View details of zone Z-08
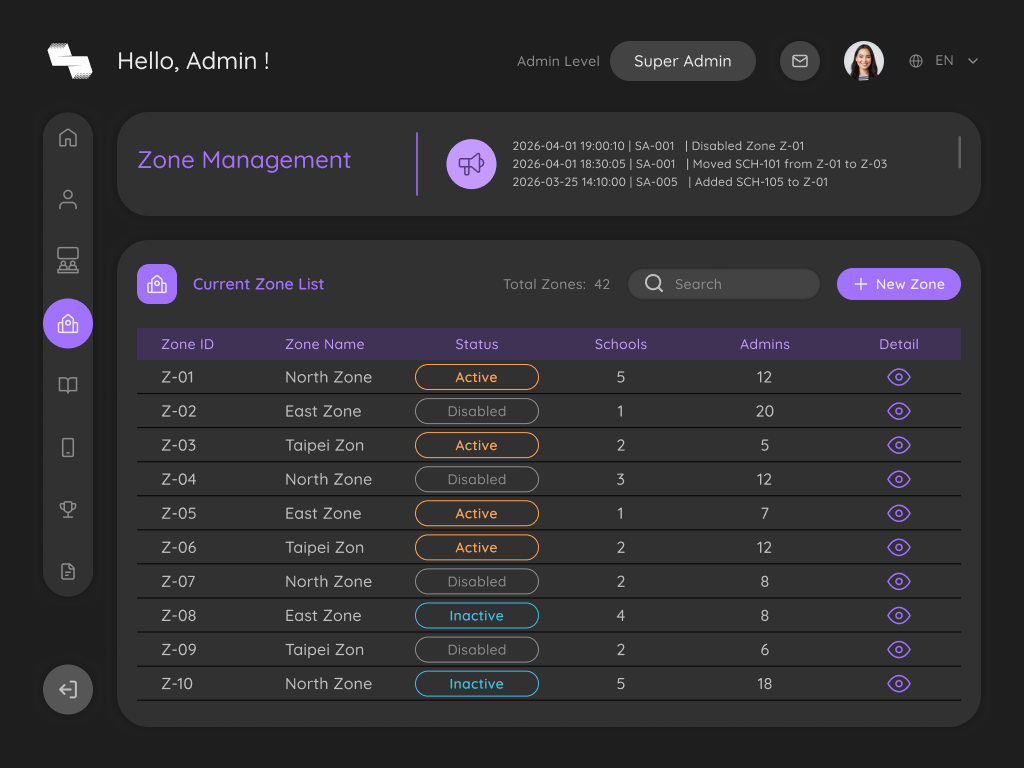 click(x=899, y=615)
